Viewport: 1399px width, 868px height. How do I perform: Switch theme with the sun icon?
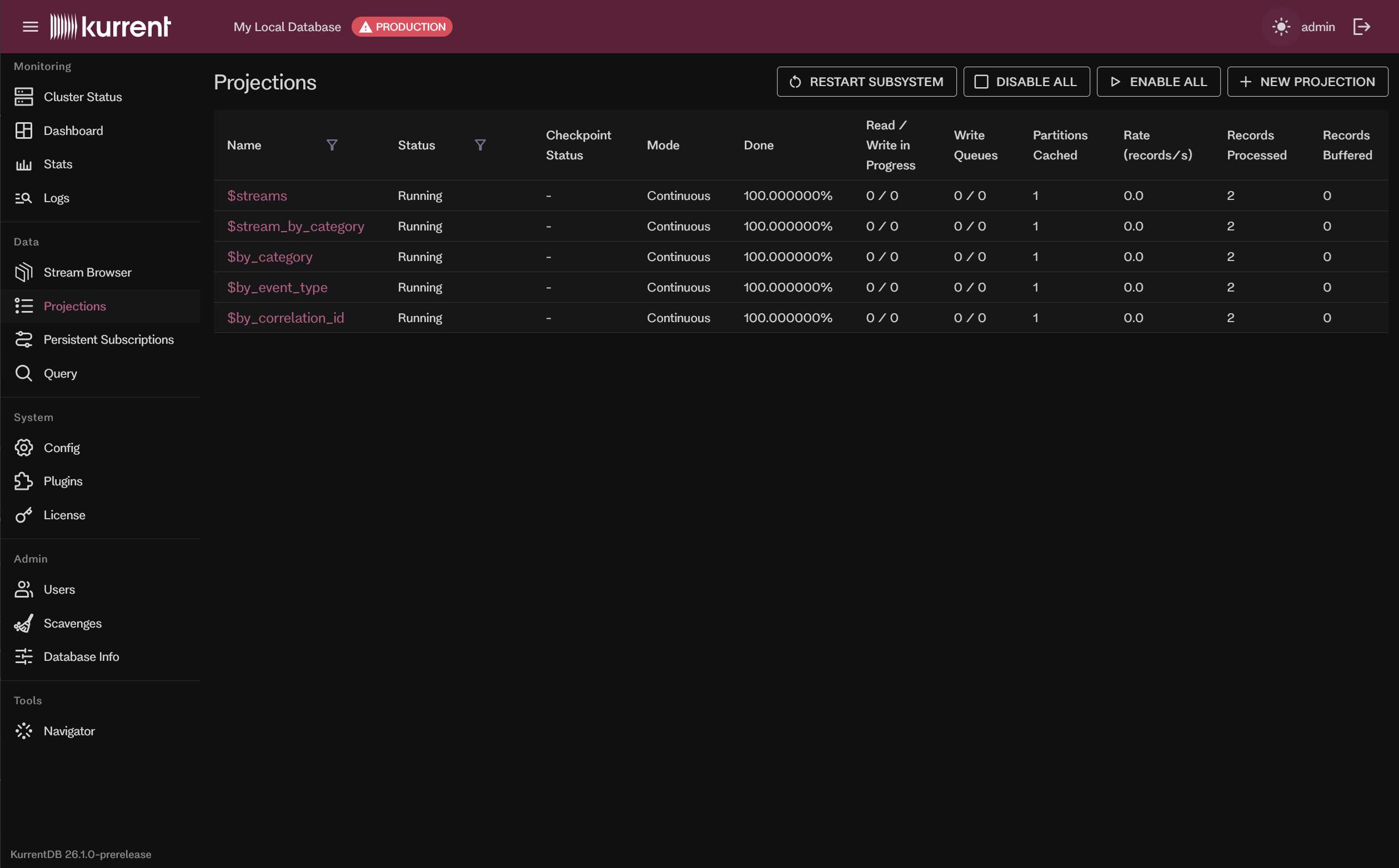[x=1281, y=27]
